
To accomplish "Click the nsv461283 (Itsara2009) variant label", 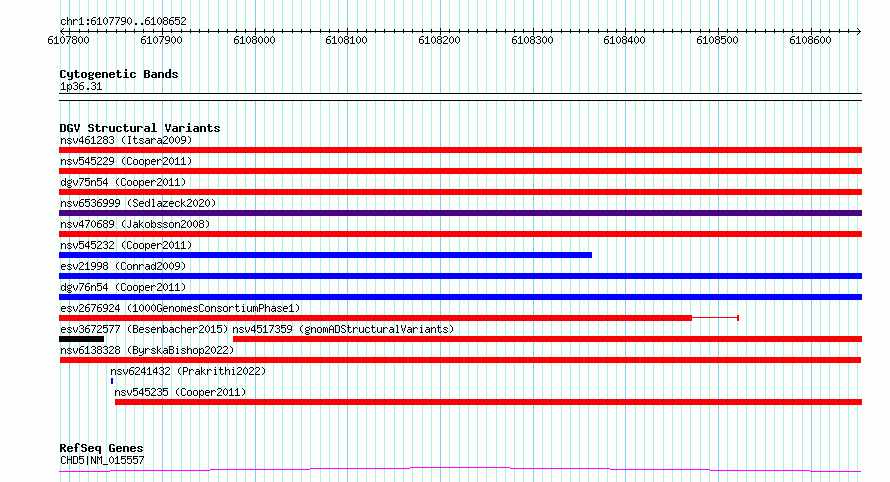I will pos(126,140).
